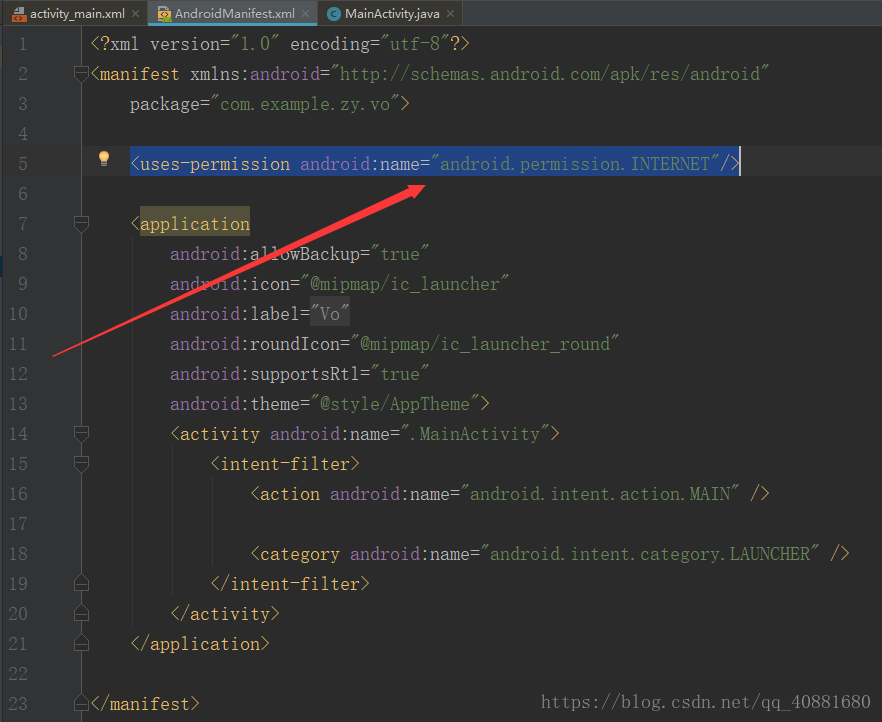Click the xmlns schemas.android.com URL string
Viewport: 882px width, 722px height.
(550, 74)
